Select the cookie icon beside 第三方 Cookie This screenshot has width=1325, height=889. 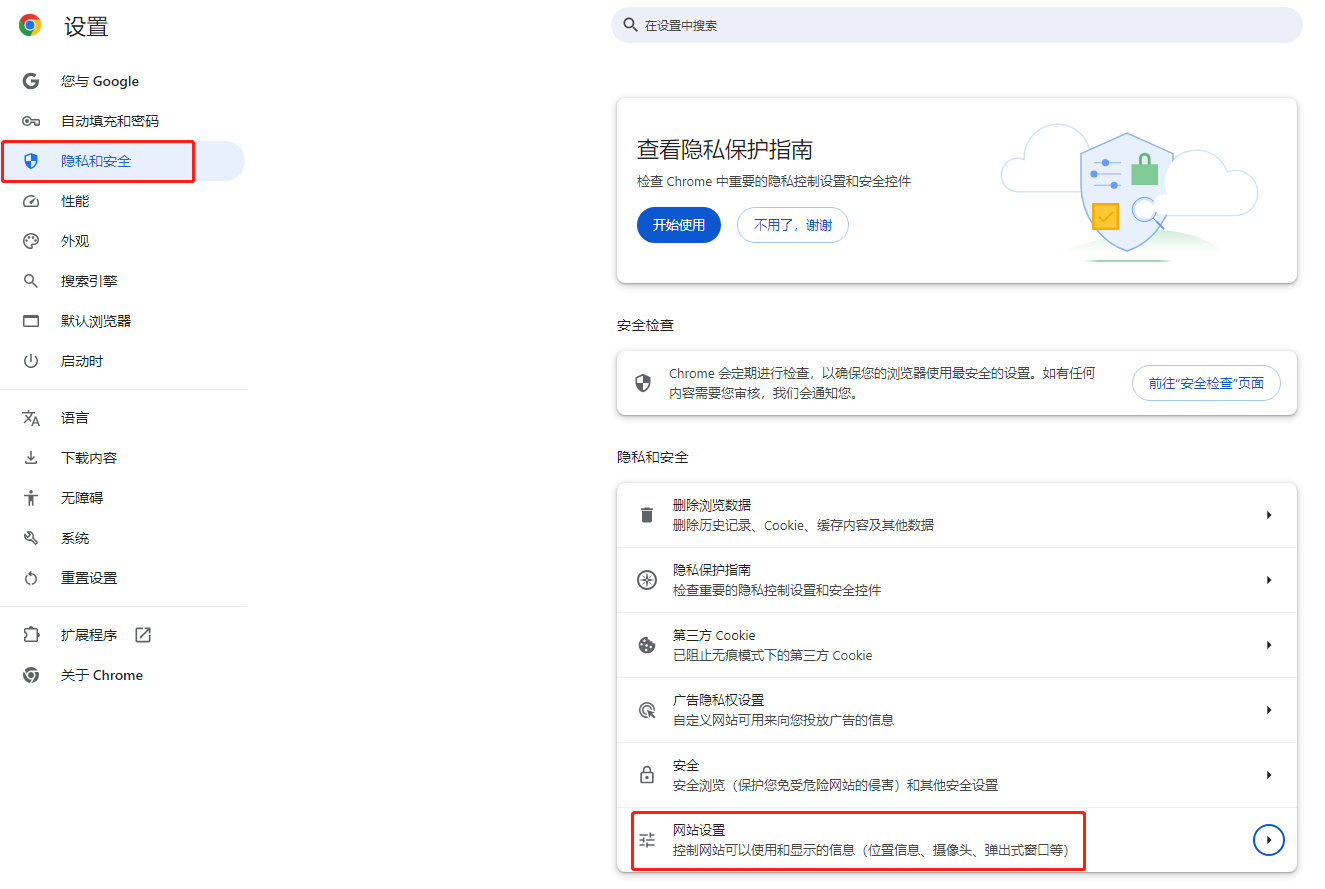coord(646,644)
